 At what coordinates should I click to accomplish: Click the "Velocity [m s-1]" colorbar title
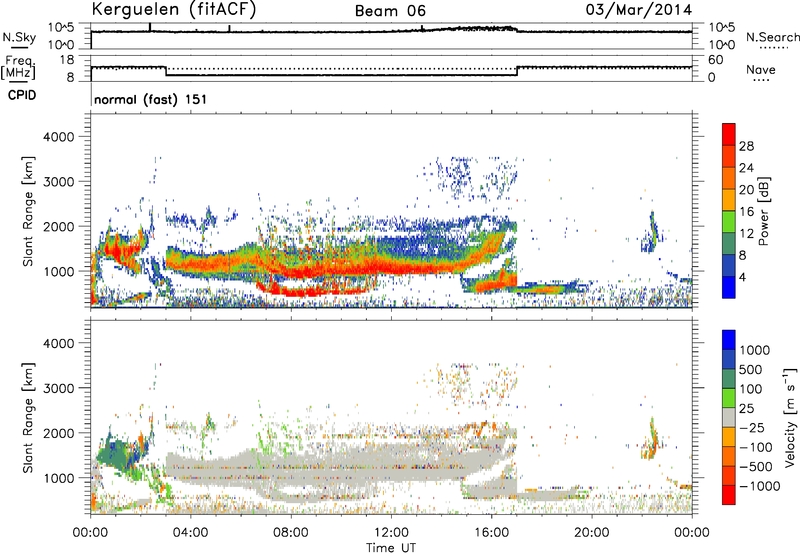tap(790, 417)
